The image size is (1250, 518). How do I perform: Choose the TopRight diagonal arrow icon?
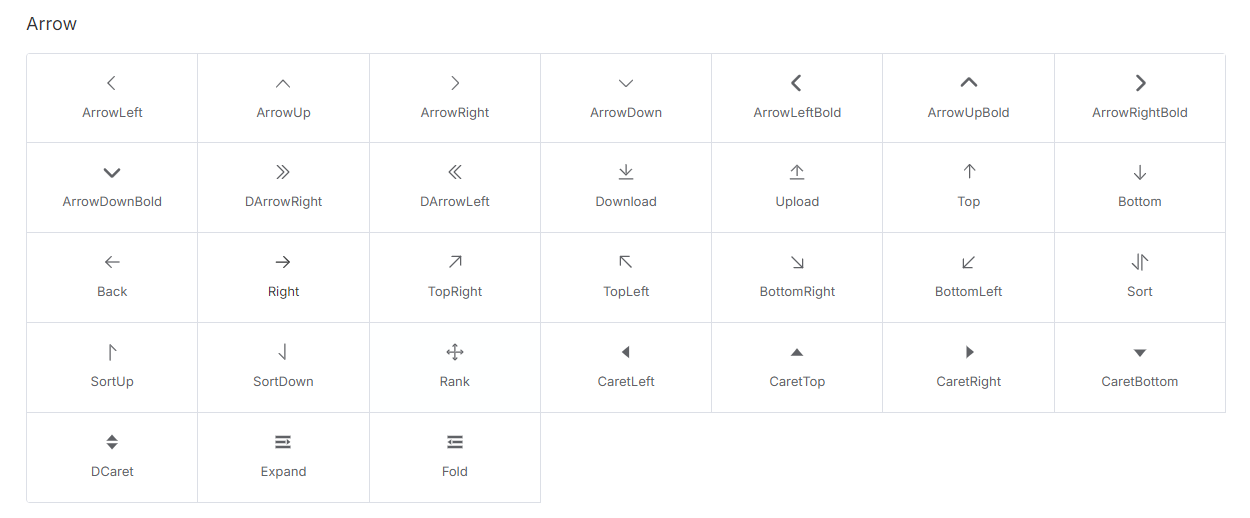pyautogui.click(x=455, y=262)
